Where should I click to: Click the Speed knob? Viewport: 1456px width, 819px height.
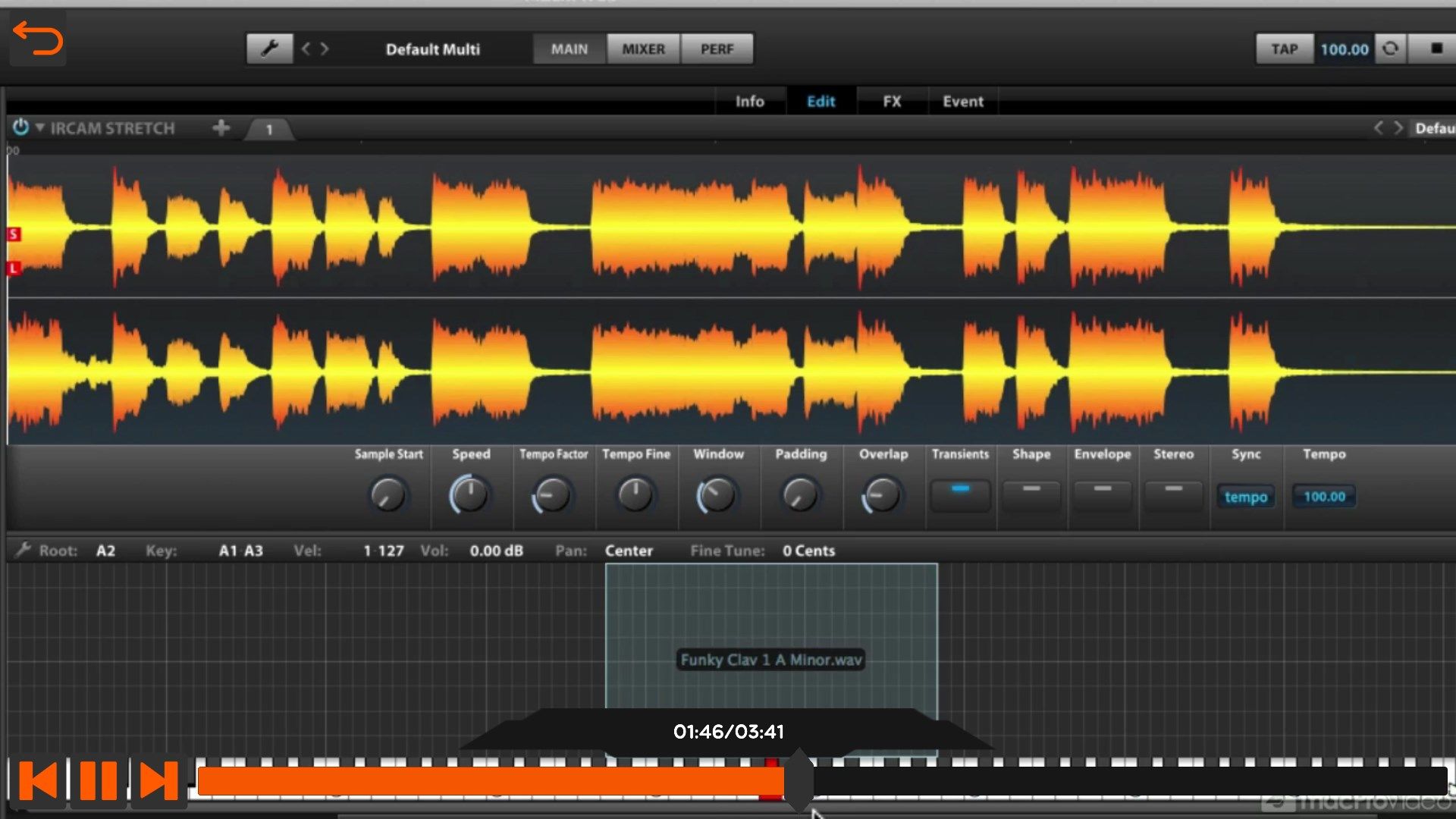(470, 495)
